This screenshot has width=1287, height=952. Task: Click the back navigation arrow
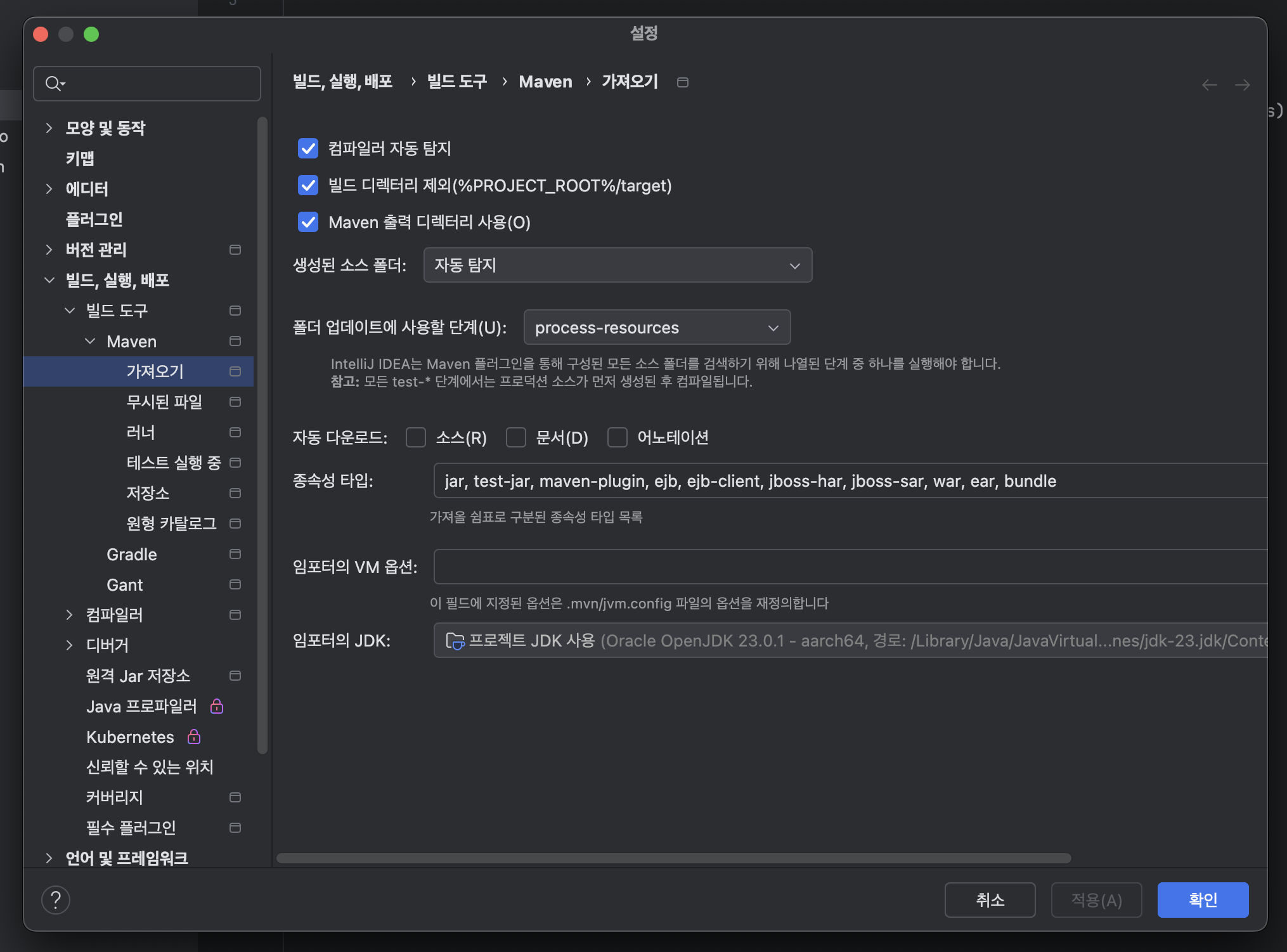pos(1209,85)
